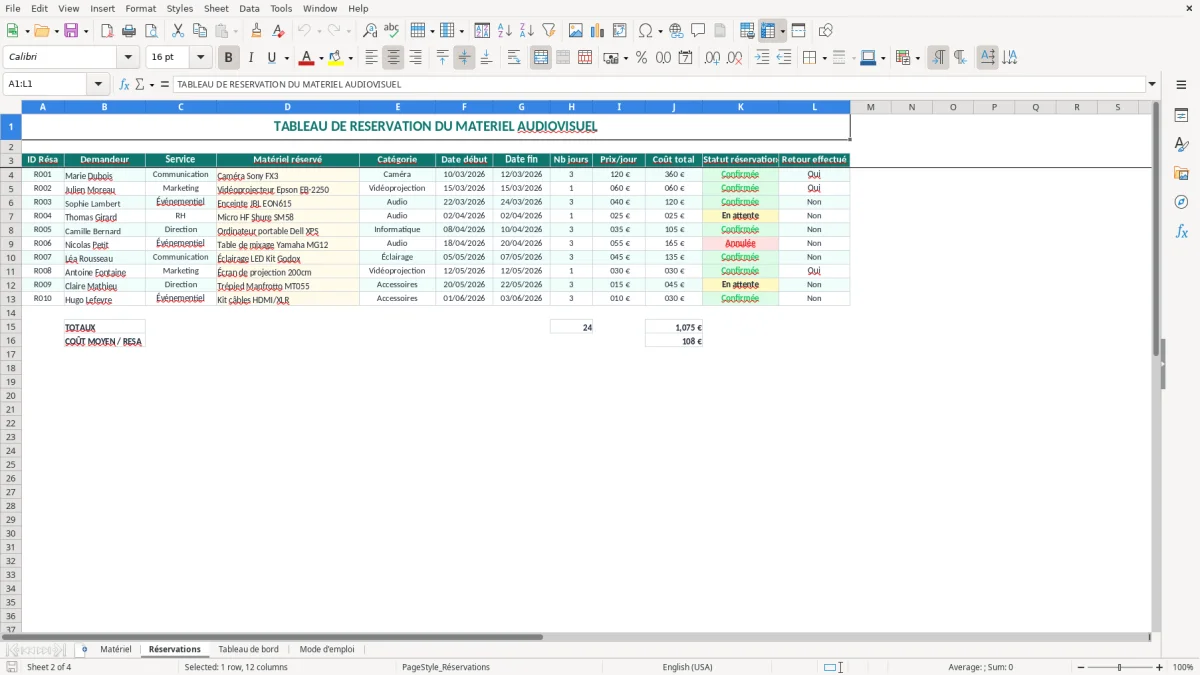Toggle Italic formatting
1200x675 pixels.
(x=250, y=58)
